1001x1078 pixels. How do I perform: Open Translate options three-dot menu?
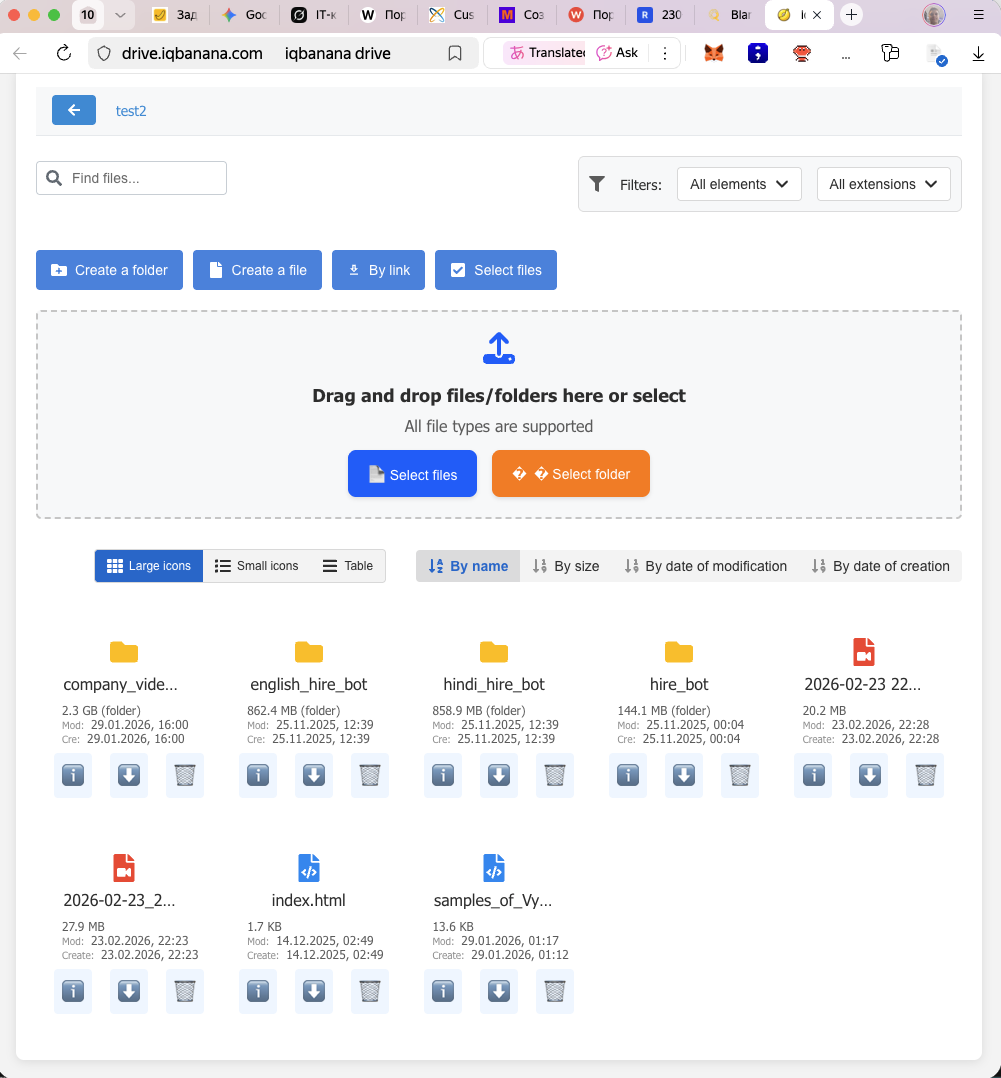point(664,53)
